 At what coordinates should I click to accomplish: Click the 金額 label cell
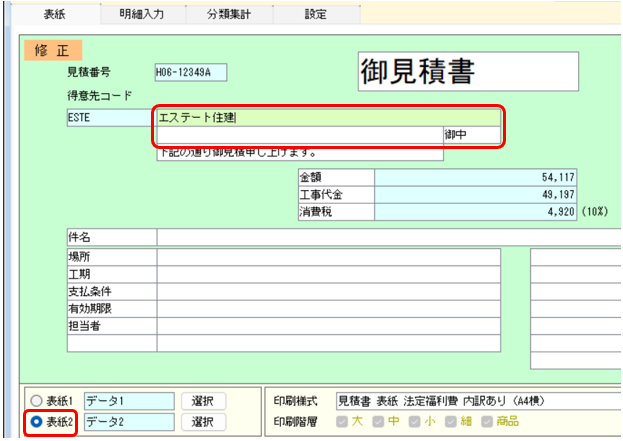click(337, 177)
